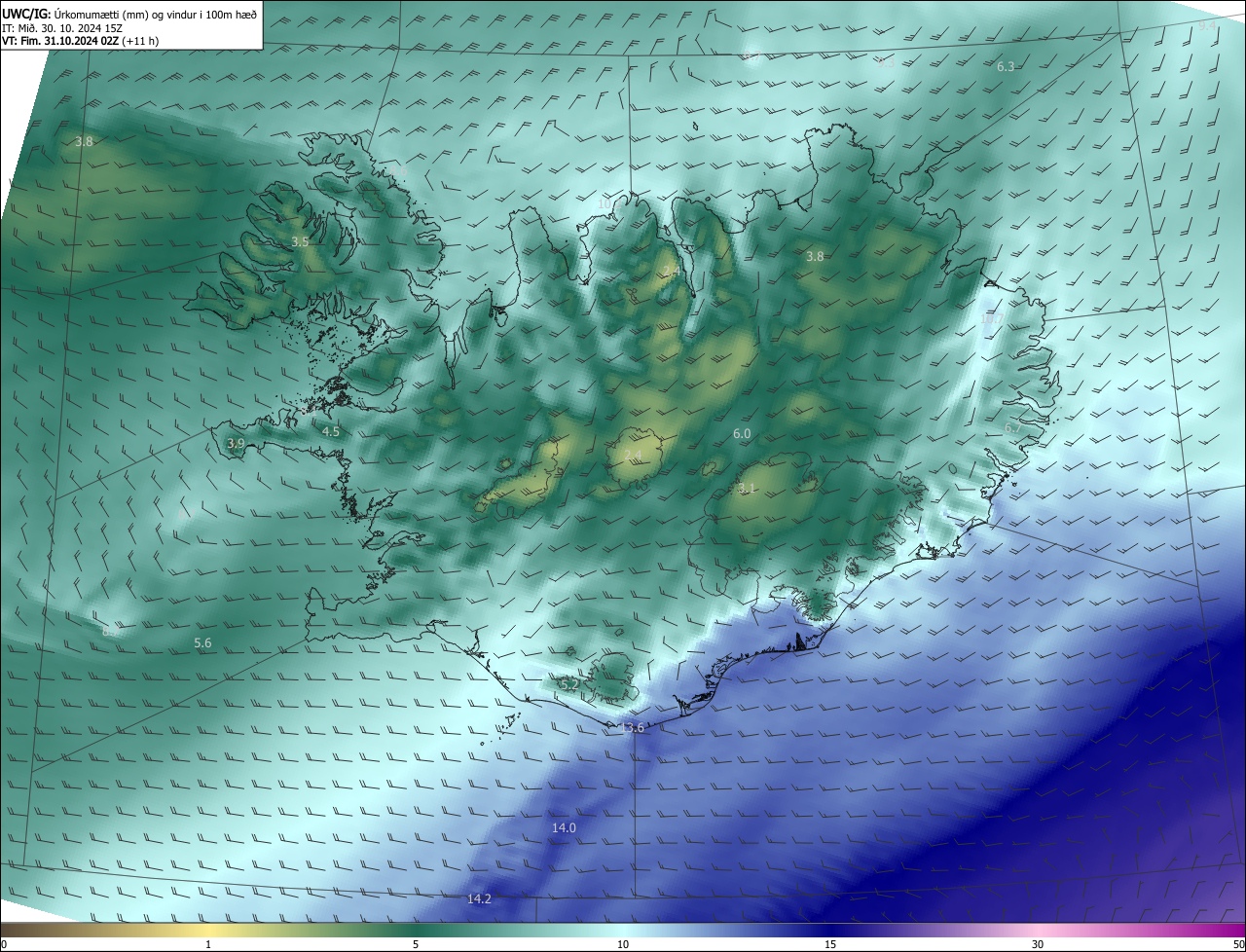Image resolution: width=1246 pixels, height=952 pixels.
Task: Click the 30 tick on the color scale
Action: 1038,944
